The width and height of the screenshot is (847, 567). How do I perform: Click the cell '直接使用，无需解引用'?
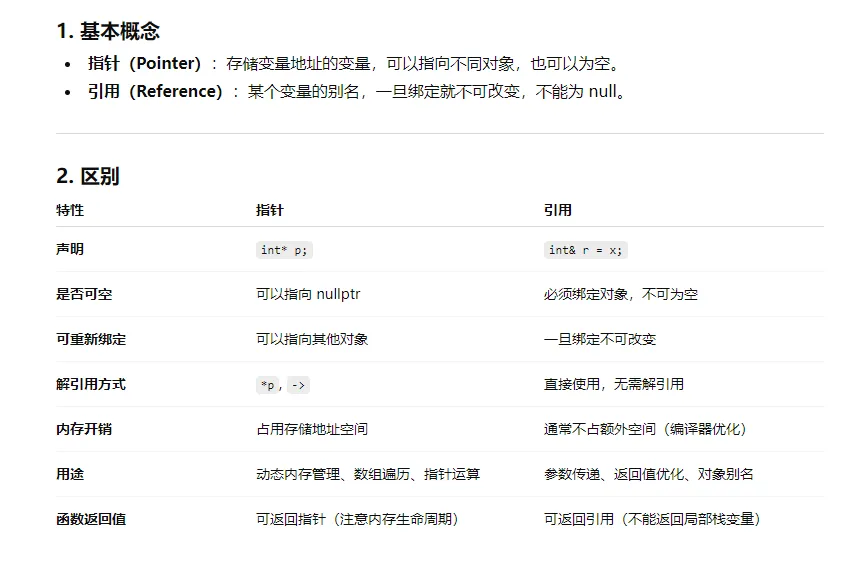tap(614, 384)
